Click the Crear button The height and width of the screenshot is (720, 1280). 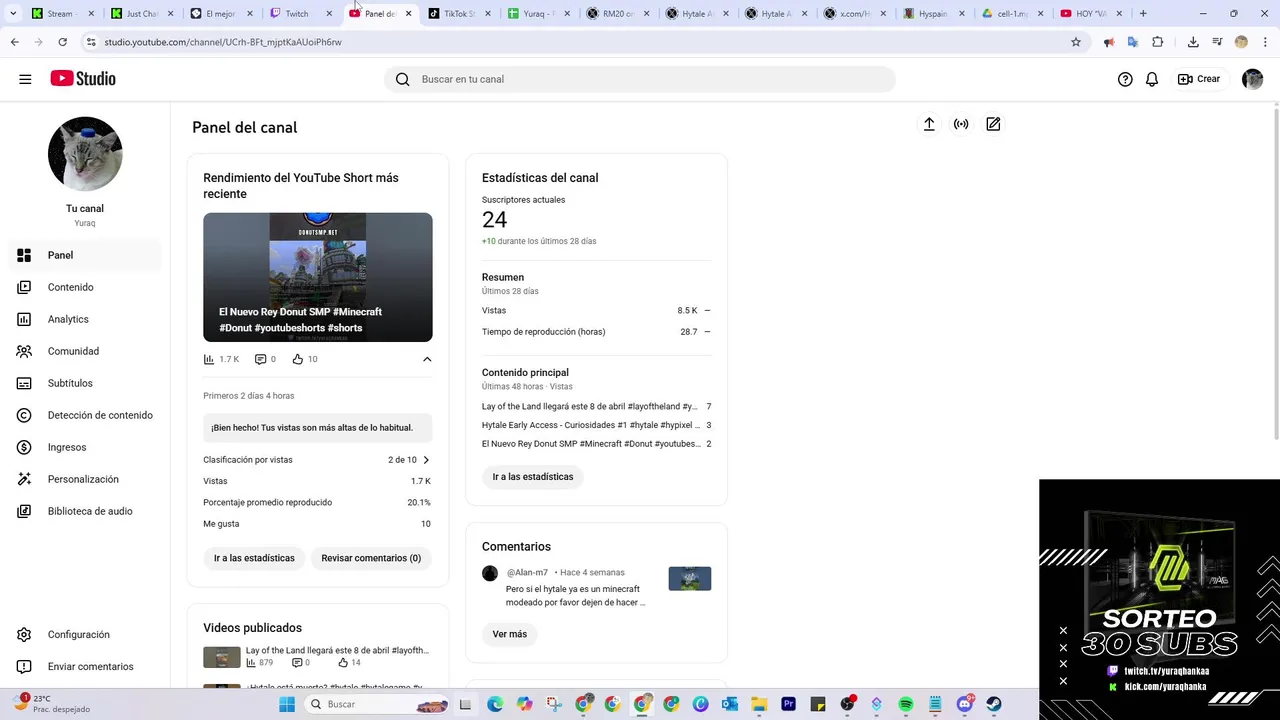pos(1199,79)
